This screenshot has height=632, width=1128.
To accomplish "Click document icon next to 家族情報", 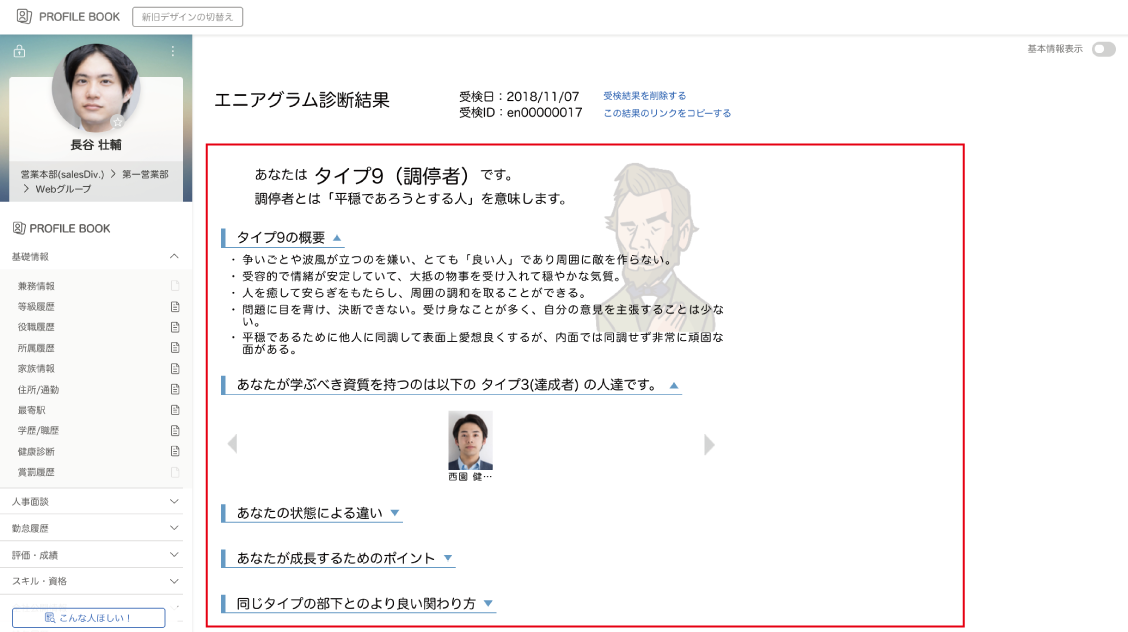I will point(175,368).
